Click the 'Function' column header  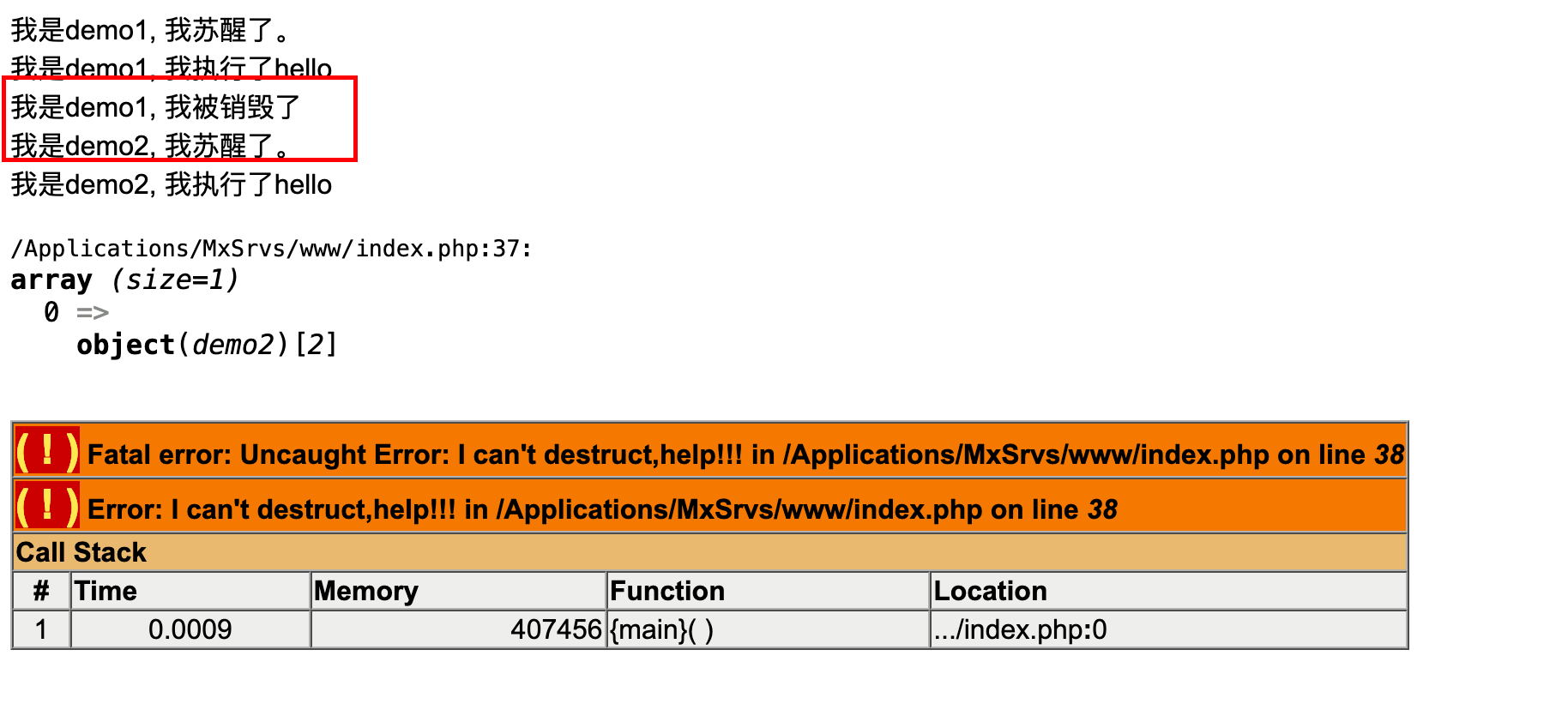[x=769, y=591]
